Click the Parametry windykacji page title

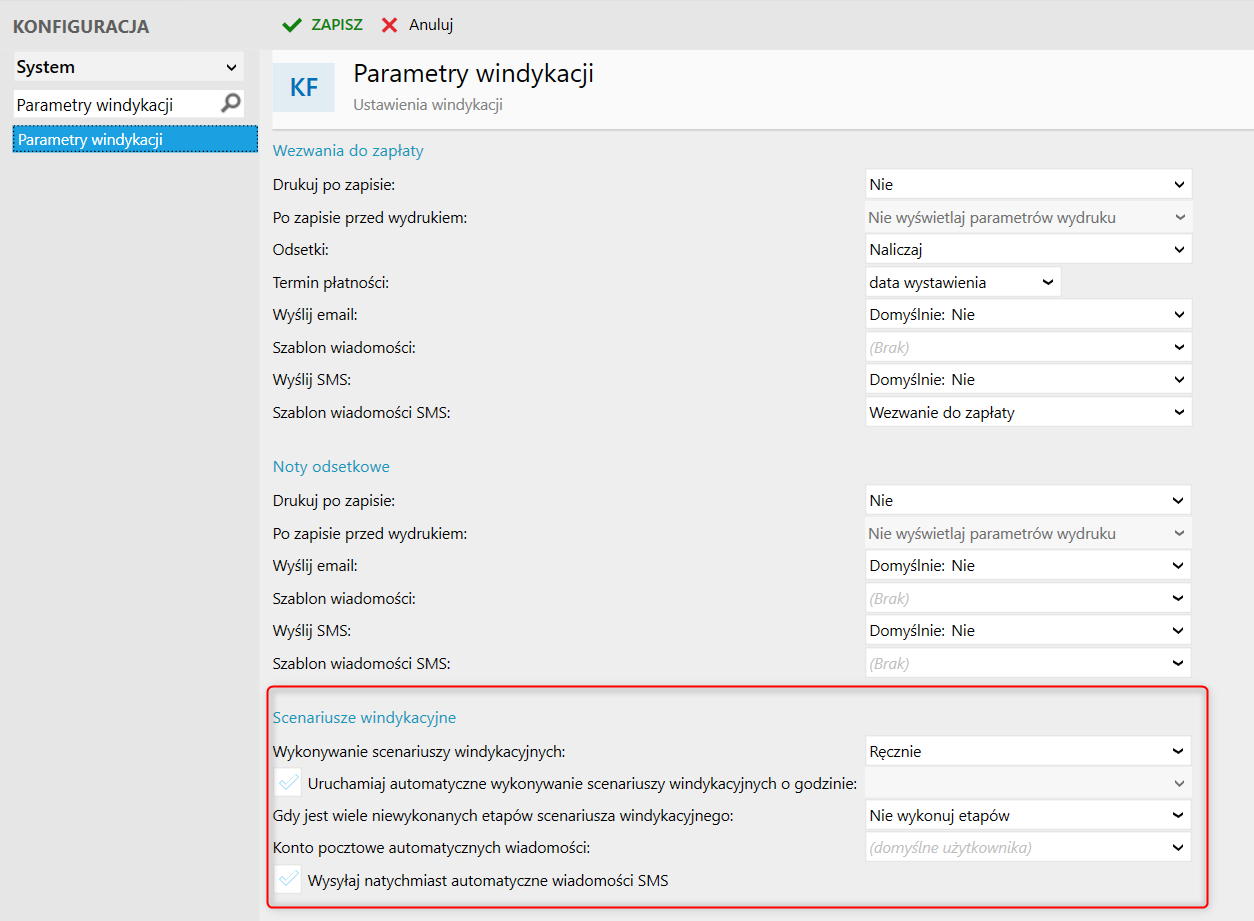[x=474, y=74]
